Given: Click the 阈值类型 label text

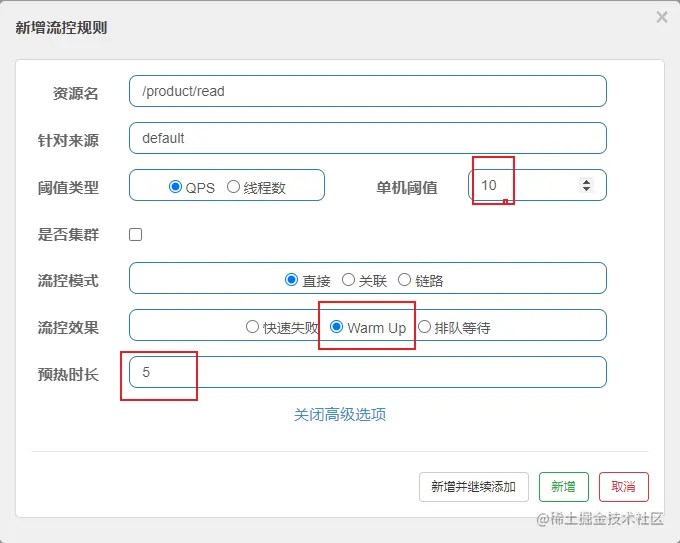Looking at the screenshot, I should click(x=68, y=188).
